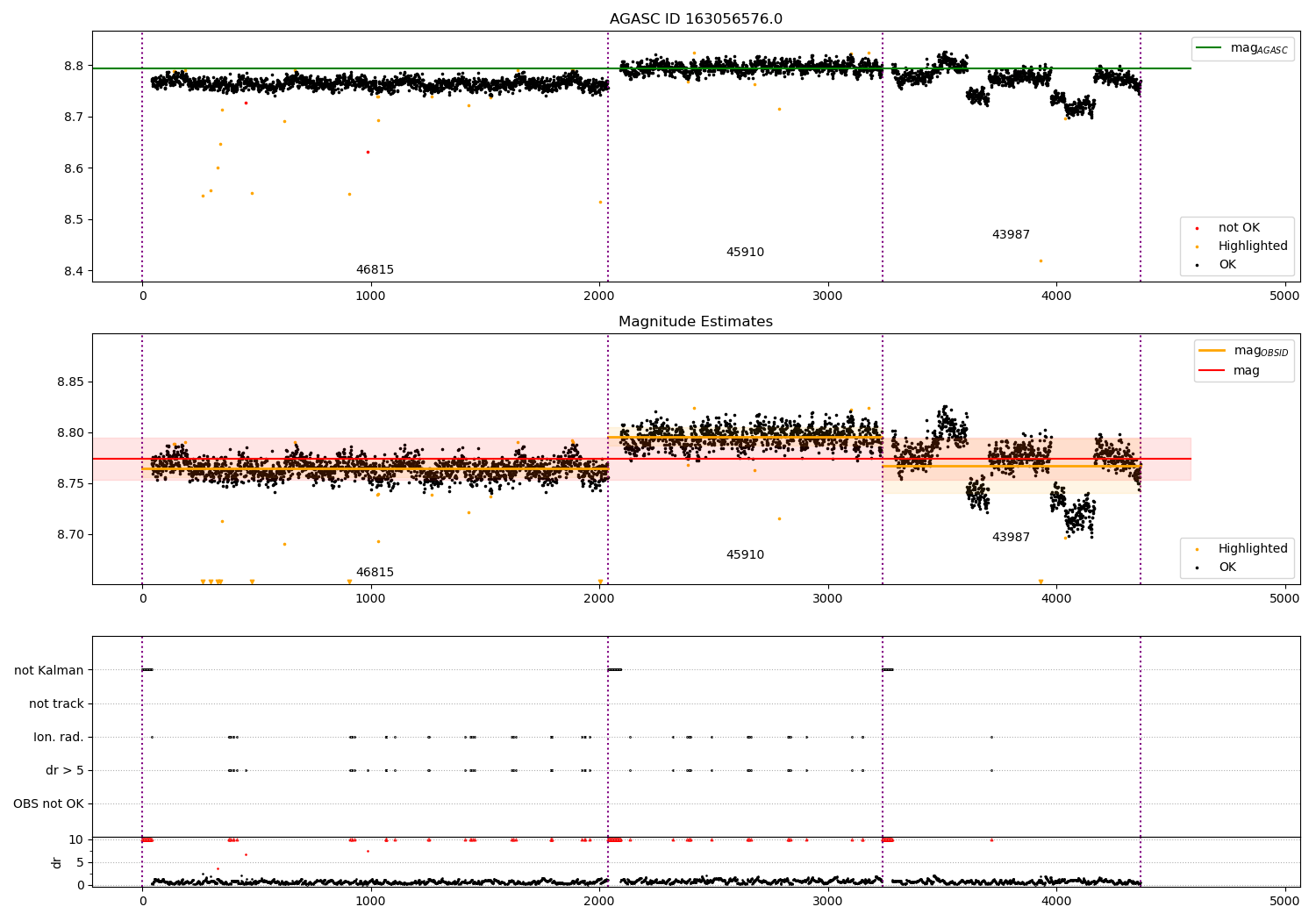Click the "not OK" legend label
1316x921 pixels.
(x=1239, y=228)
